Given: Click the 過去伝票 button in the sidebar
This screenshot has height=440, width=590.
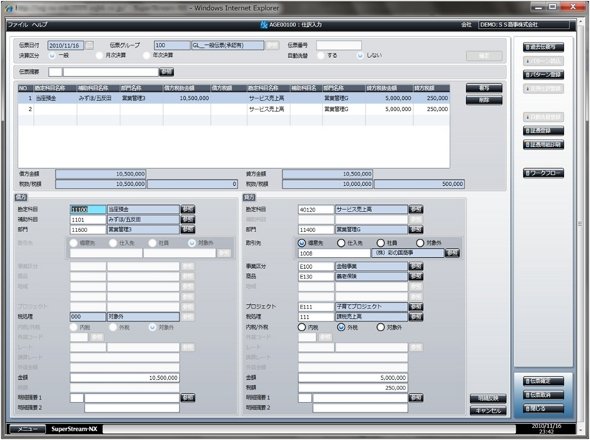Looking at the screenshot, I should [x=543, y=47].
